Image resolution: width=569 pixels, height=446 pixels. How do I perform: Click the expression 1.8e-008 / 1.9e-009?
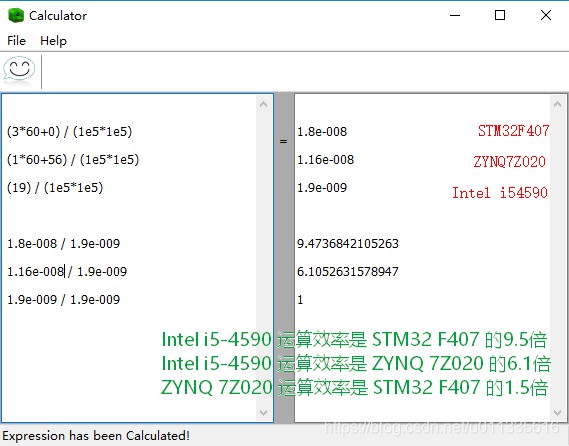coord(64,244)
